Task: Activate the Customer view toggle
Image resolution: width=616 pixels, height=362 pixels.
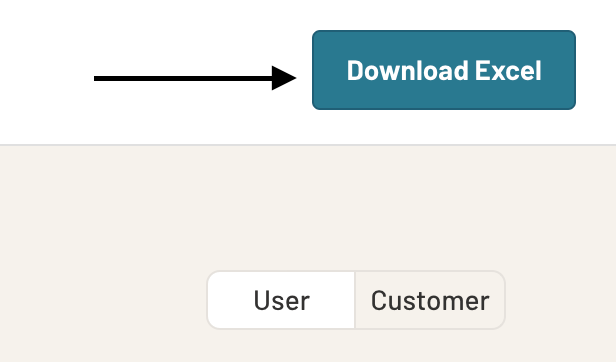Action: pyautogui.click(x=430, y=300)
